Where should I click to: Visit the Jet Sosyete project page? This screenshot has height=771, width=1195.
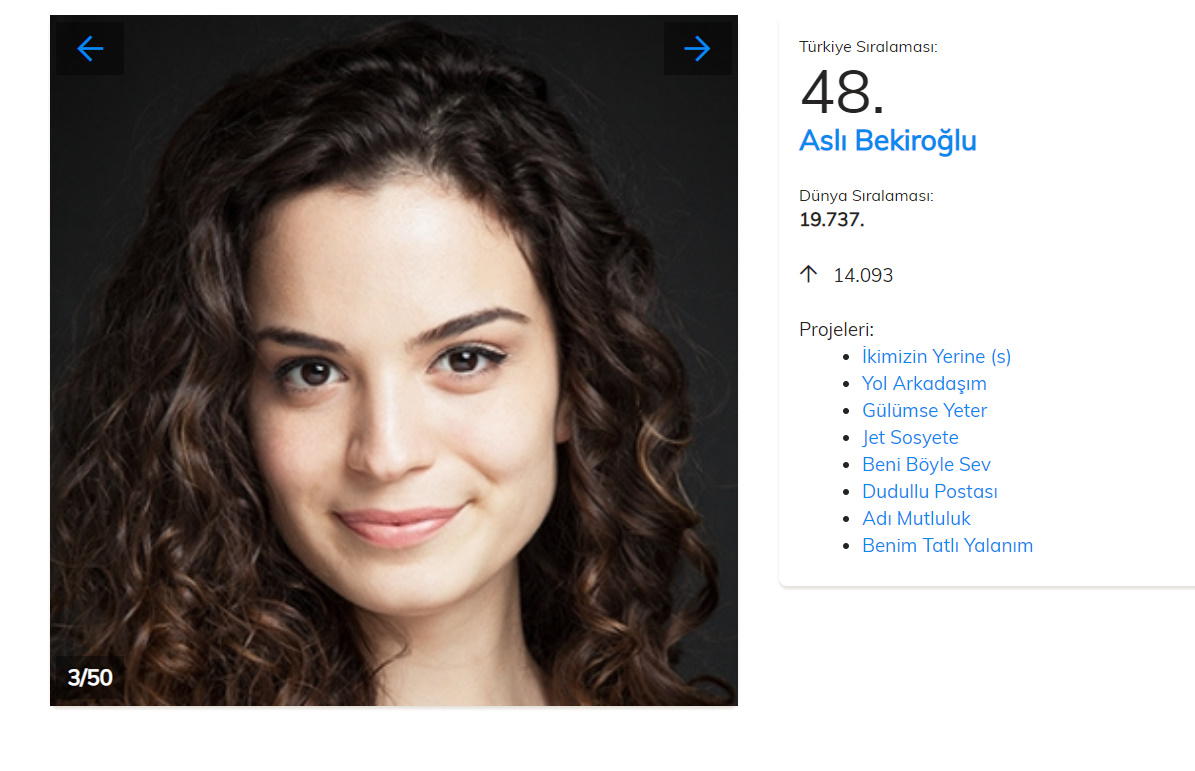click(910, 438)
